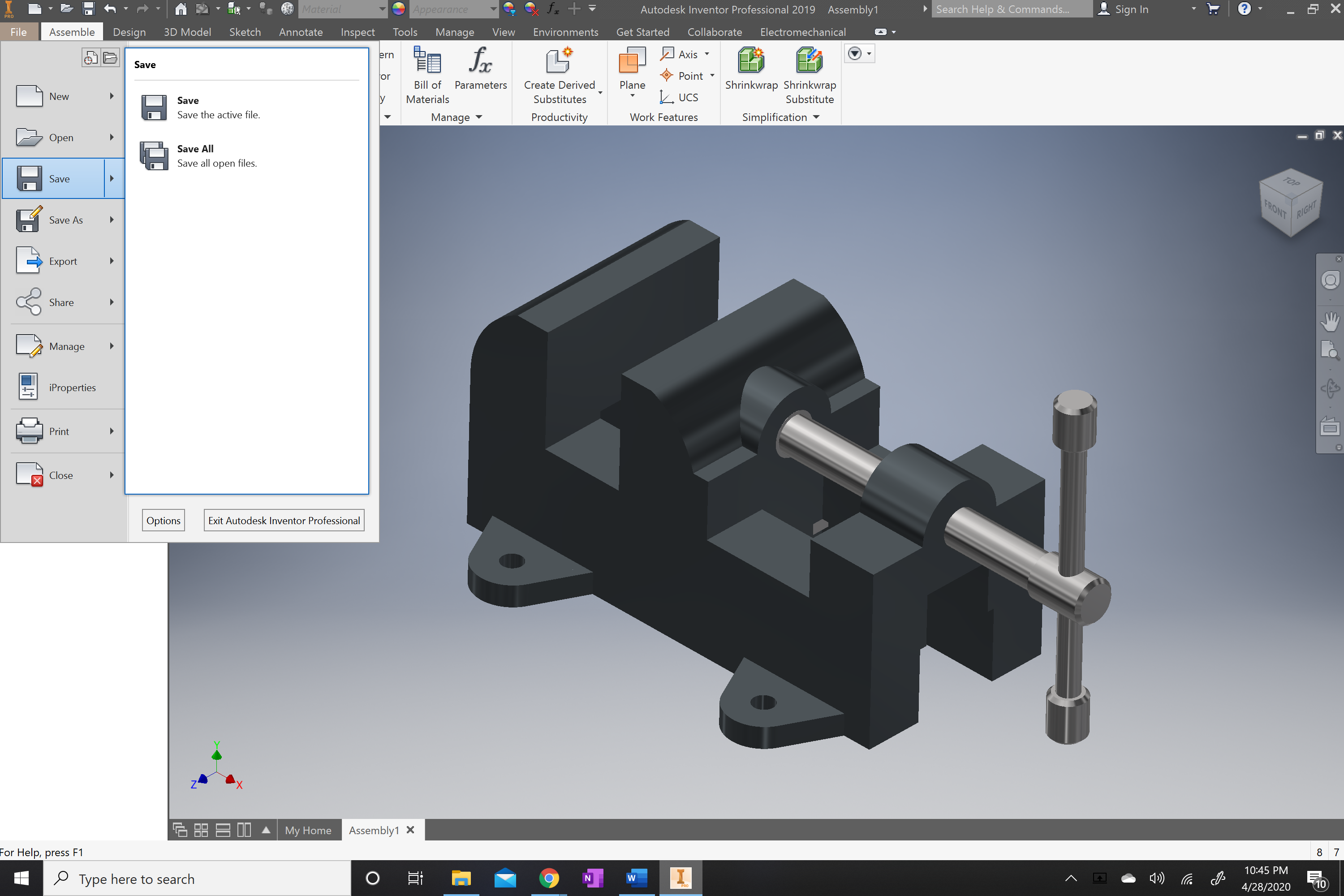Click Save All open files option
Screen dimensions: 1344x896
point(247,155)
